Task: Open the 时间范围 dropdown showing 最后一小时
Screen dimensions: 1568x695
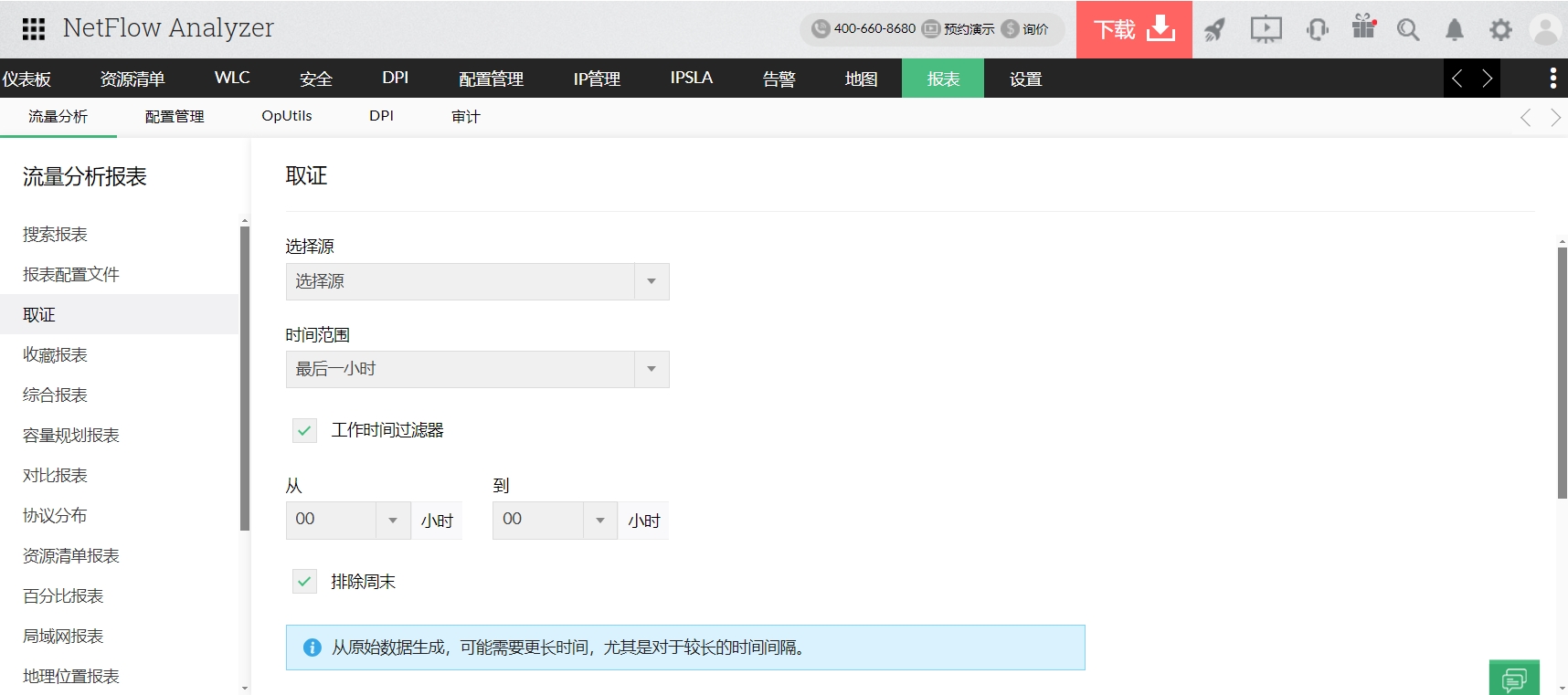Action: click(x=477, y=369)
